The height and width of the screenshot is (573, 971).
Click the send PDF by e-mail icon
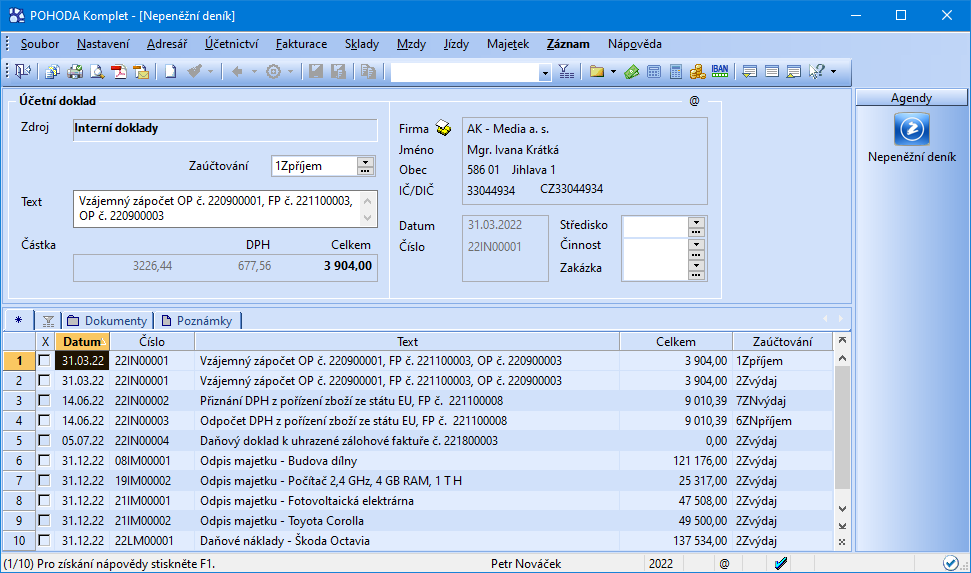pyautogui.click(x=141, y=72)
